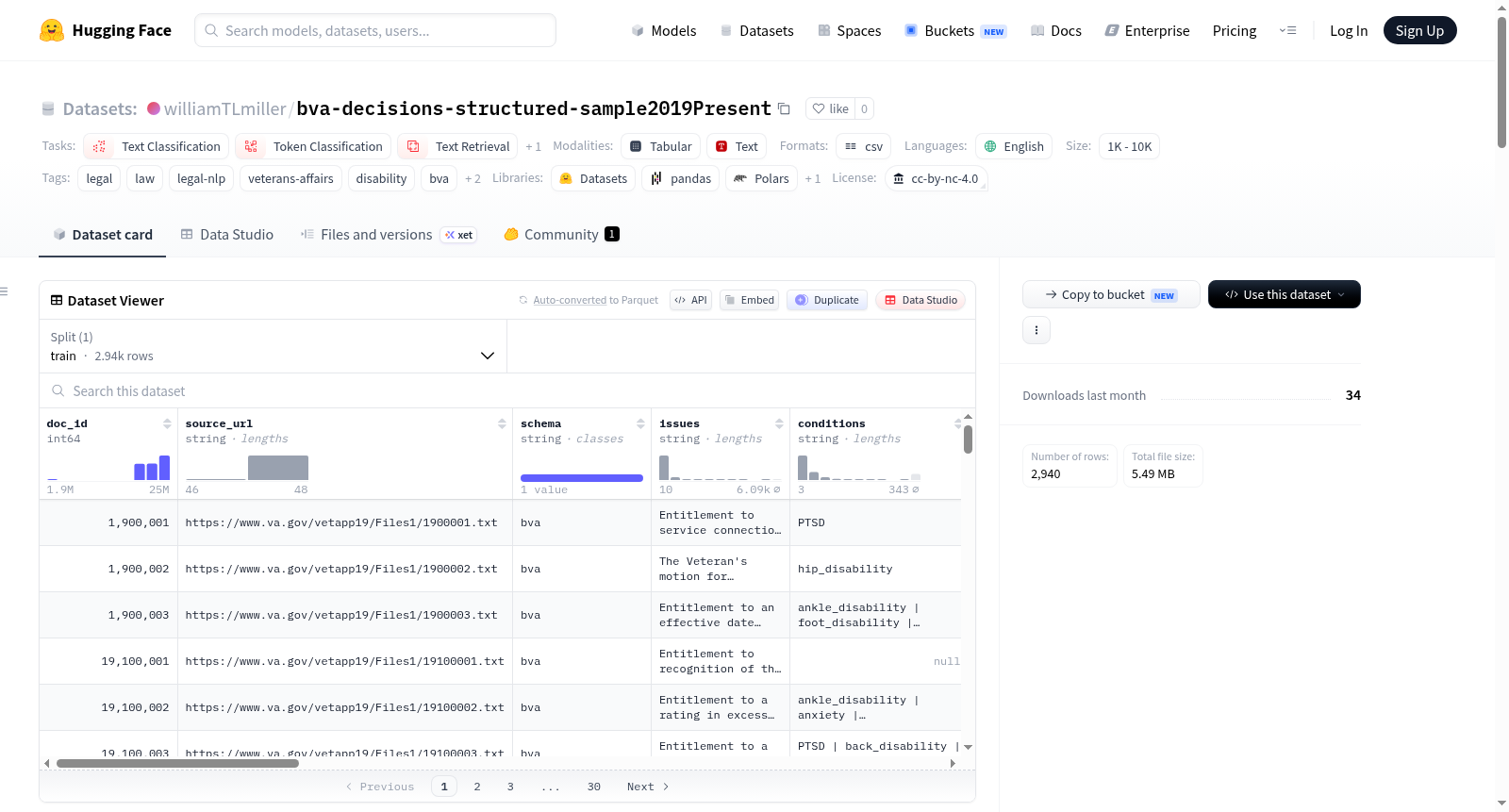Focus the main search models input
Viewport: 1509px width, 812px height.
pyautogui.click(x=375, y=30)
